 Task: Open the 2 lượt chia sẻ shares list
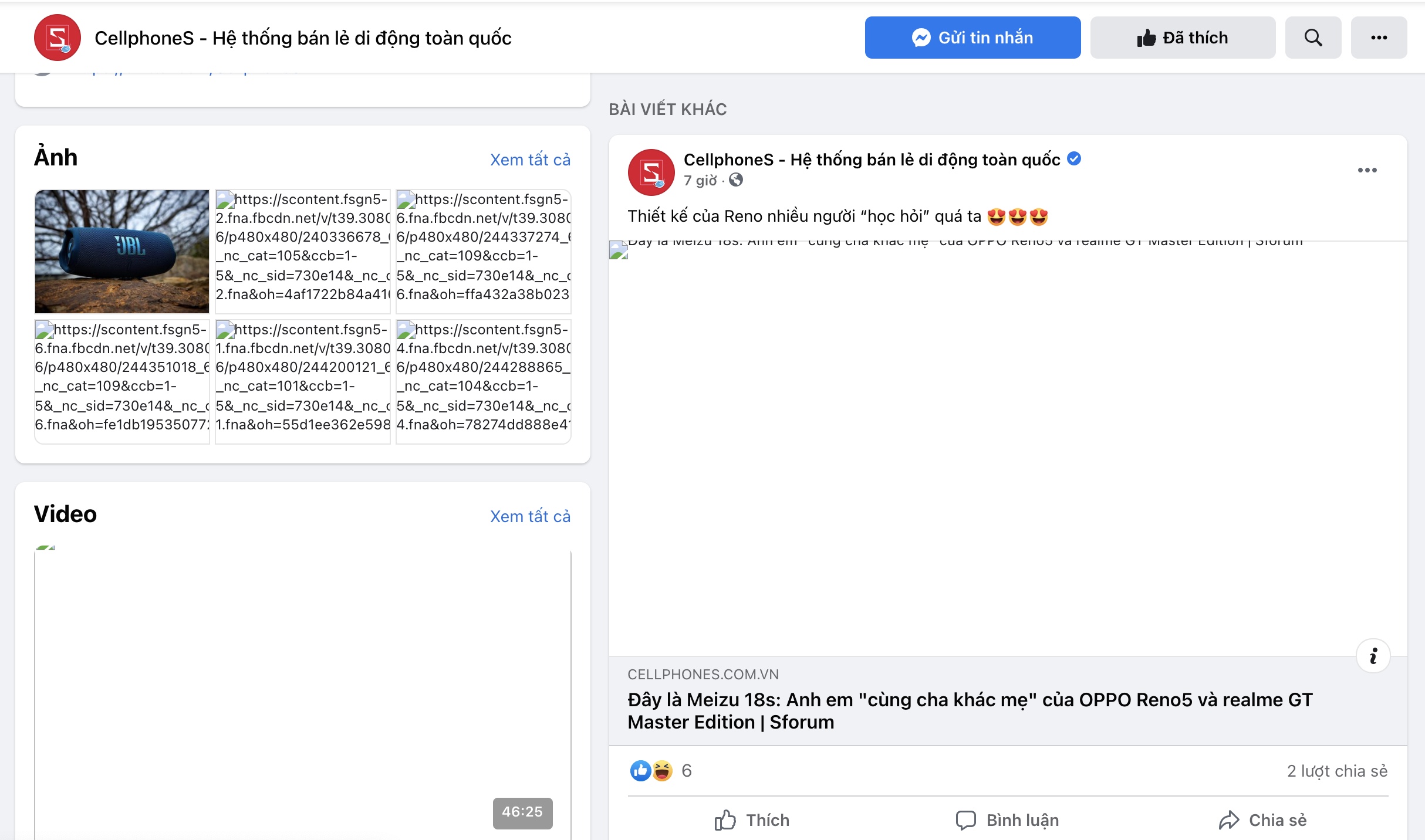(x=1337, y=771)
